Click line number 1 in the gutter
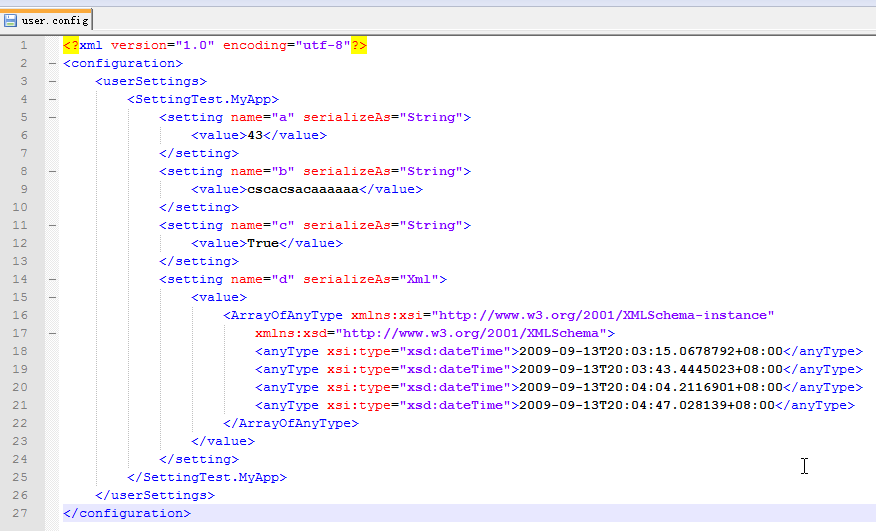The image size is (876, 531). pos(23,45)
